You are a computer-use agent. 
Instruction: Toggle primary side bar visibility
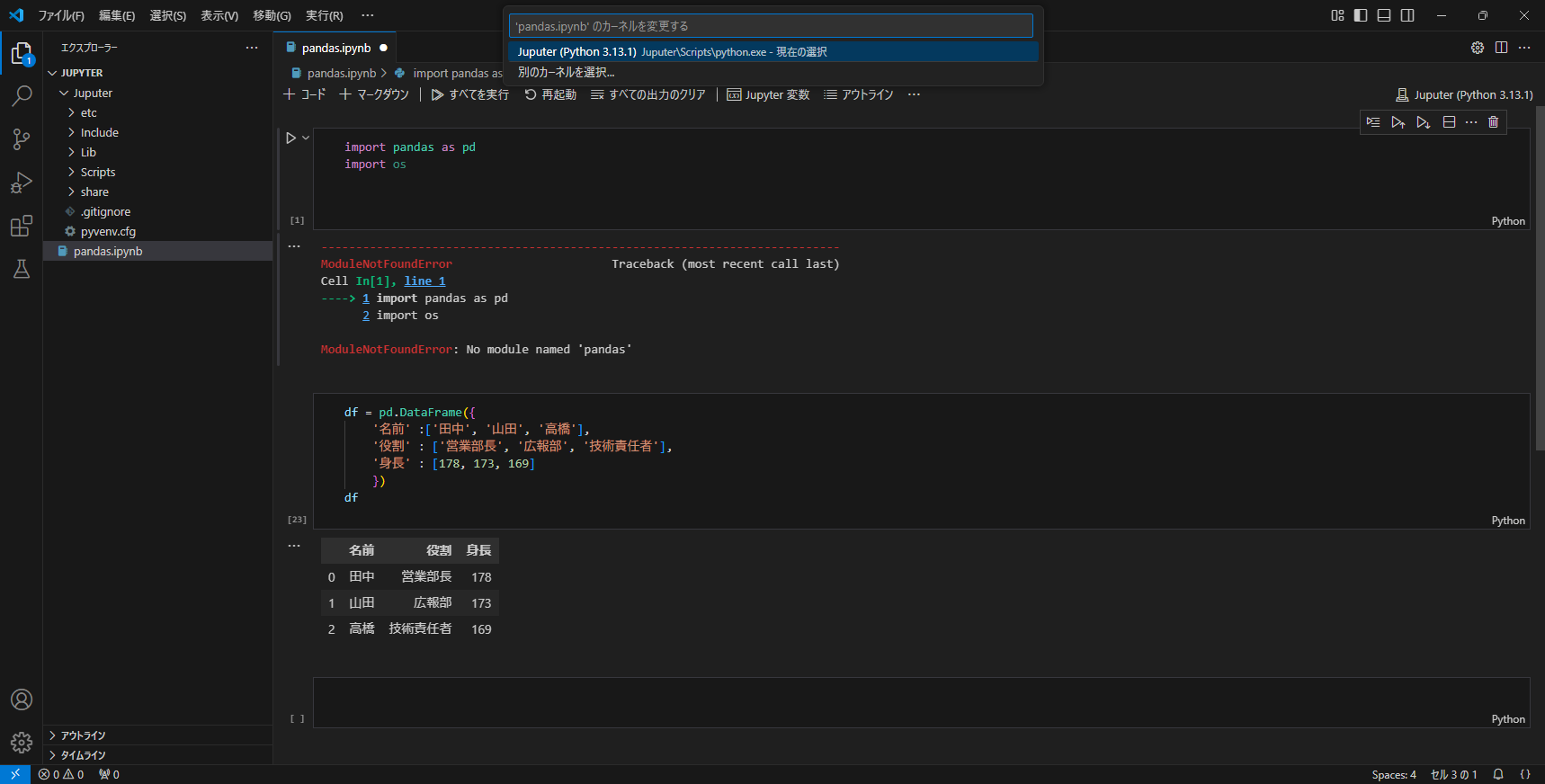[x=1361, y=15]
